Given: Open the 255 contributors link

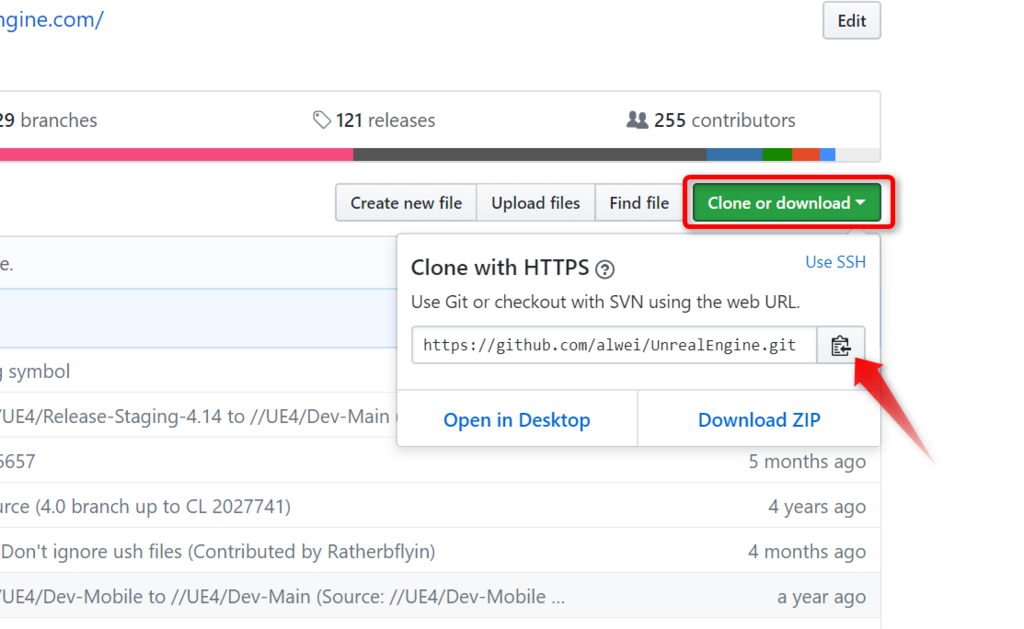Looking at the screenshot, I should (725, 120).
